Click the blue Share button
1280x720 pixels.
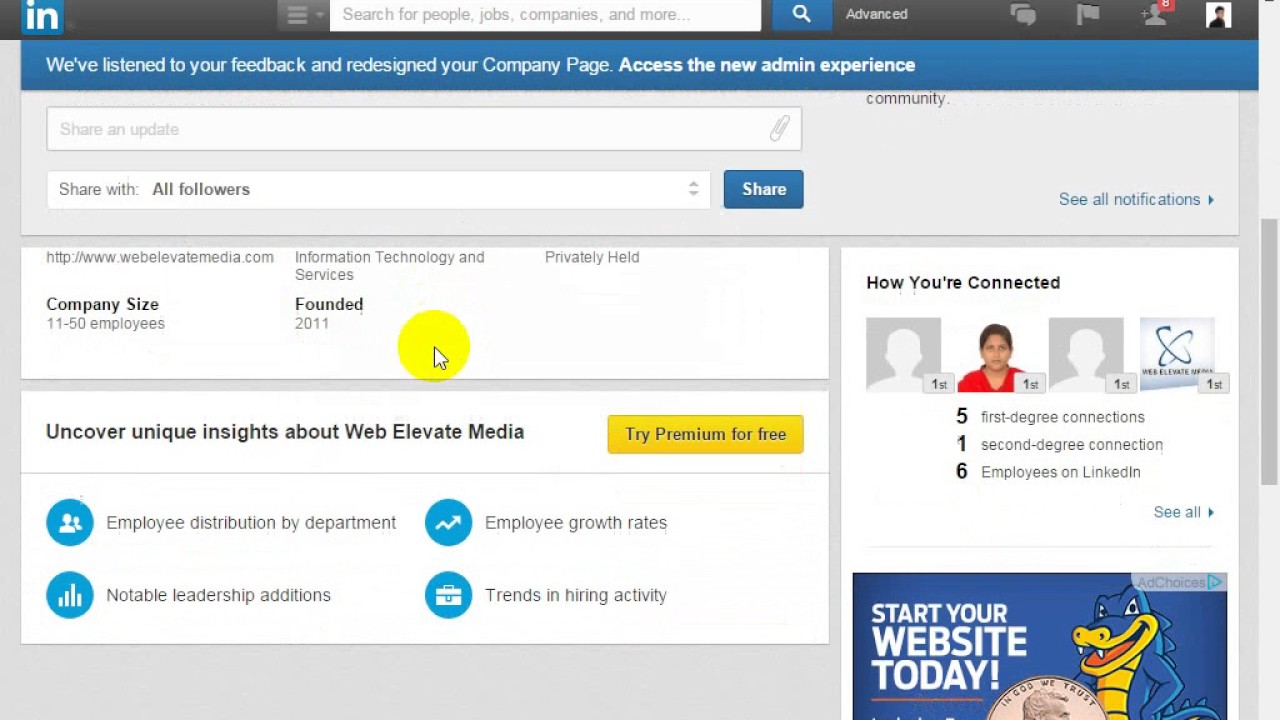coord(764,189)
